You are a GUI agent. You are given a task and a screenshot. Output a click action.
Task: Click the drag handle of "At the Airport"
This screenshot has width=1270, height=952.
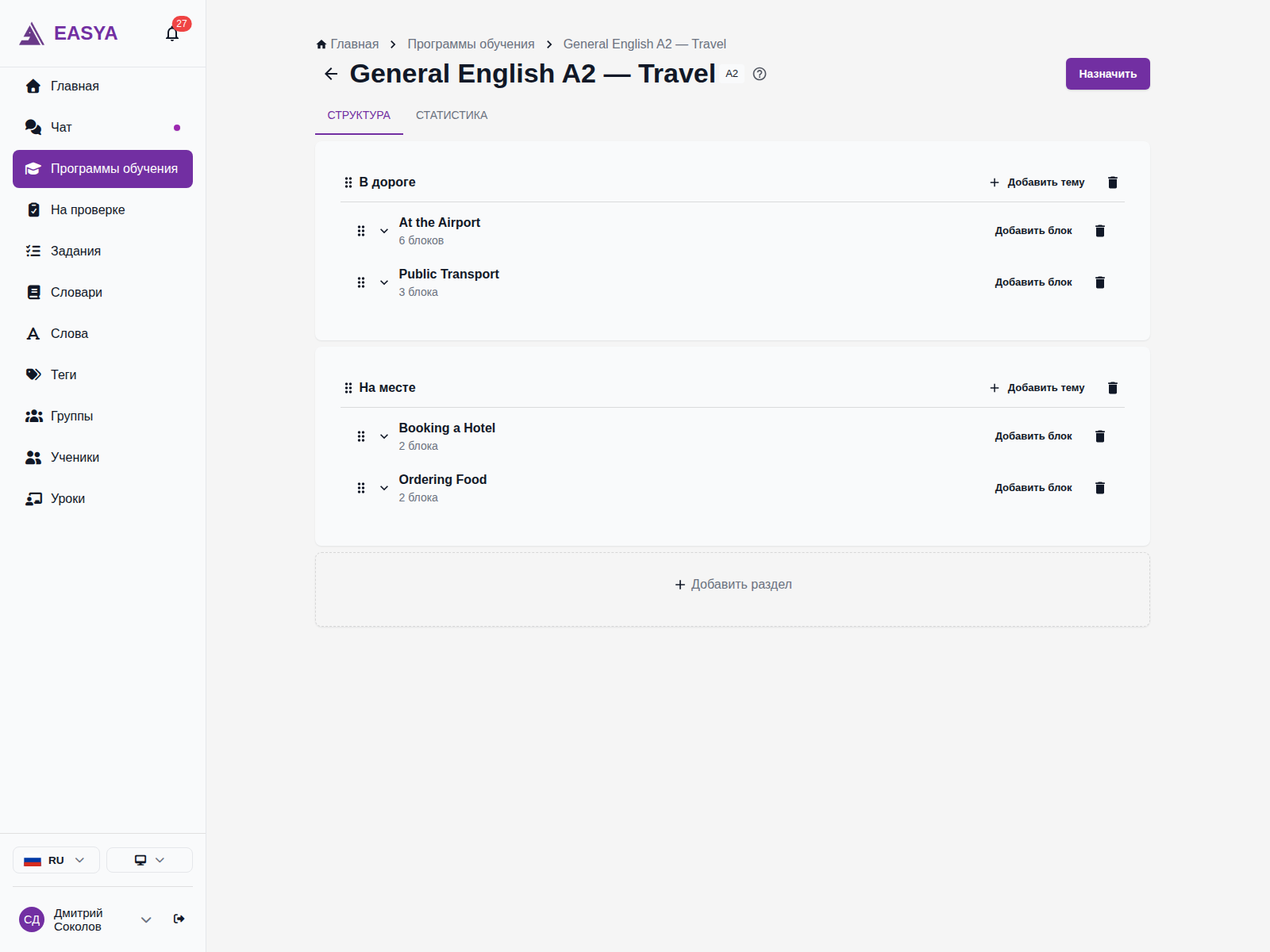(x=361, y=231)
